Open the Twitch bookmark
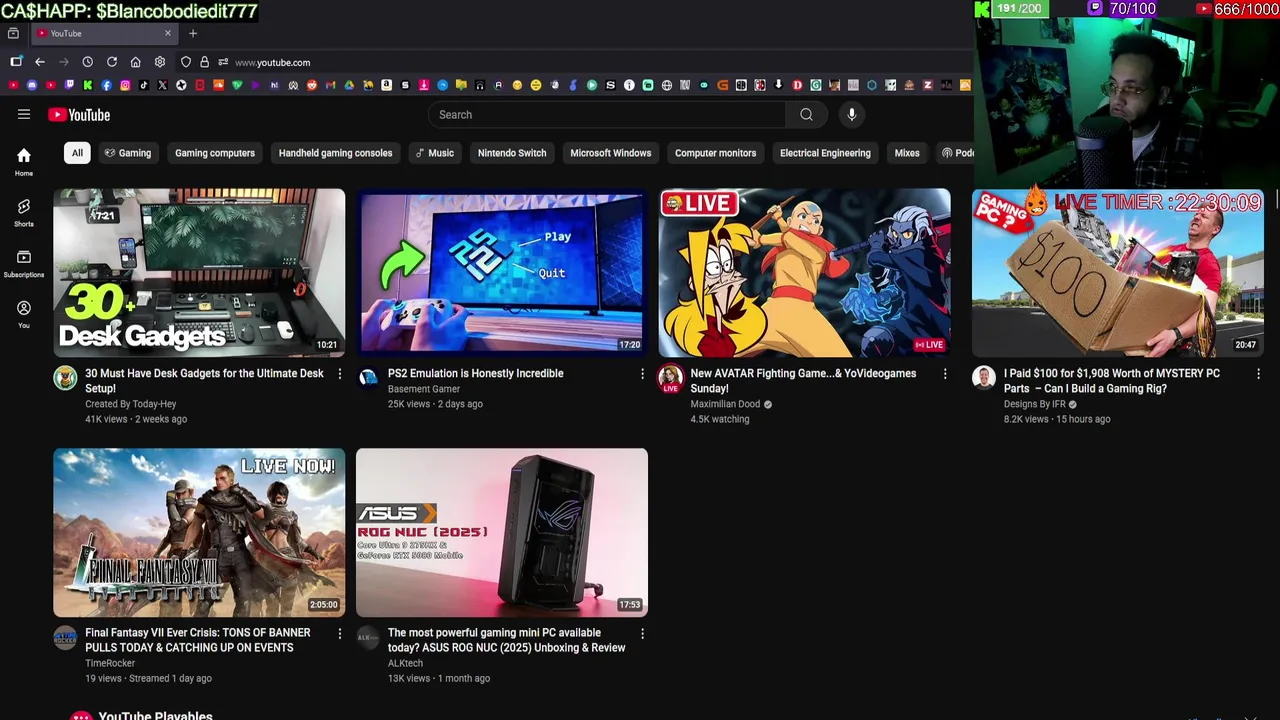 69,85
